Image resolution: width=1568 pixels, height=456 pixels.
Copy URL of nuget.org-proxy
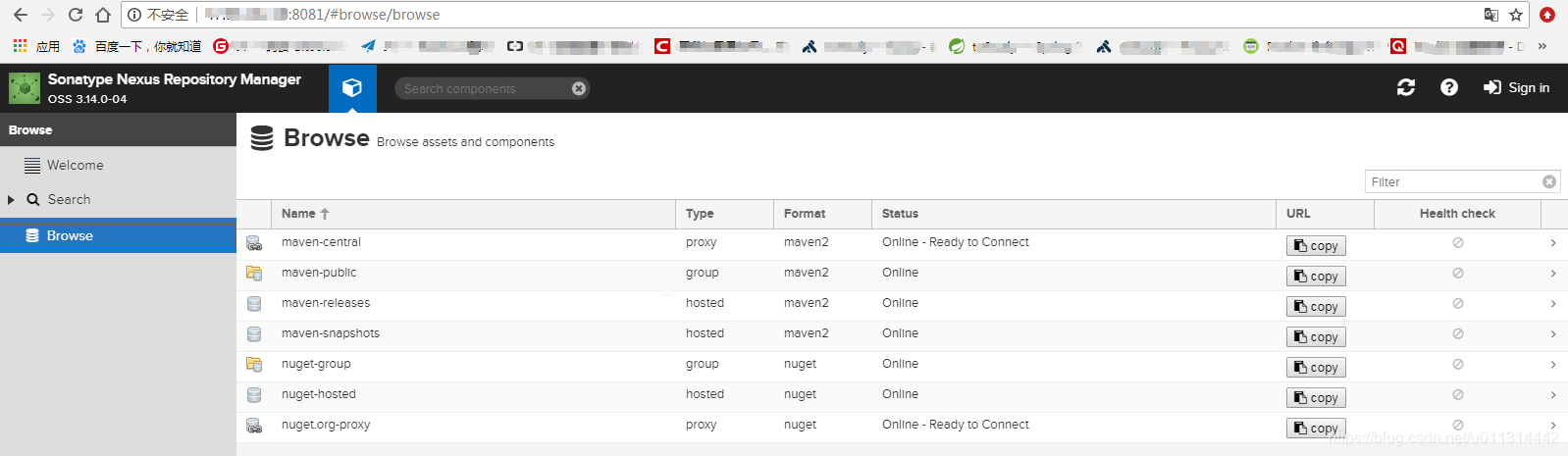pos(1316,429)
